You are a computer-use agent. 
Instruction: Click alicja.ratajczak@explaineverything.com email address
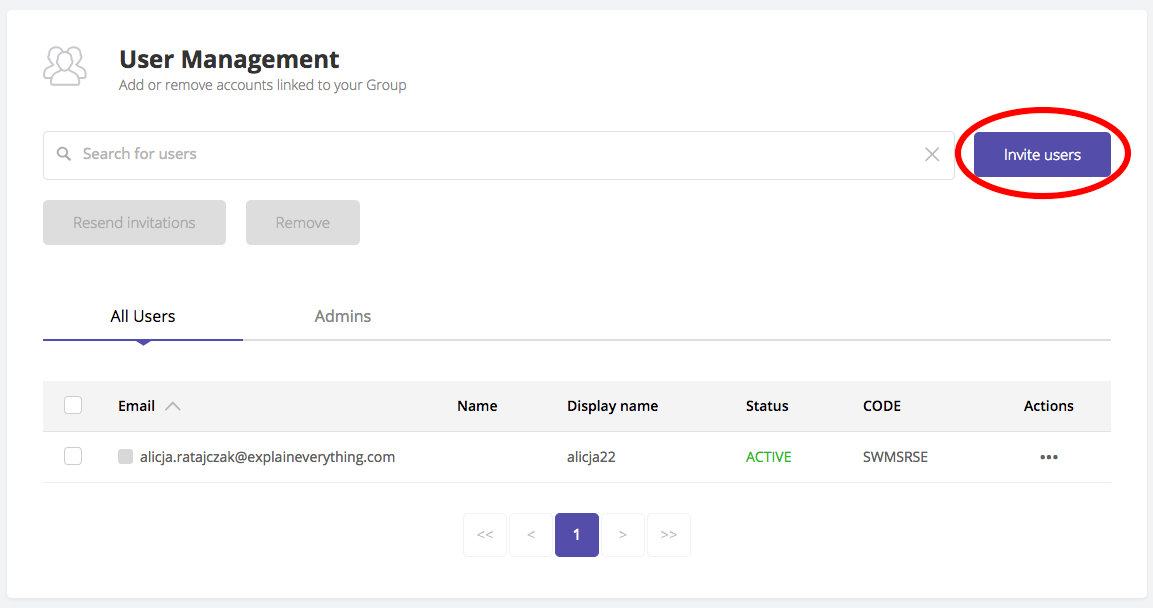click(265, 456)
